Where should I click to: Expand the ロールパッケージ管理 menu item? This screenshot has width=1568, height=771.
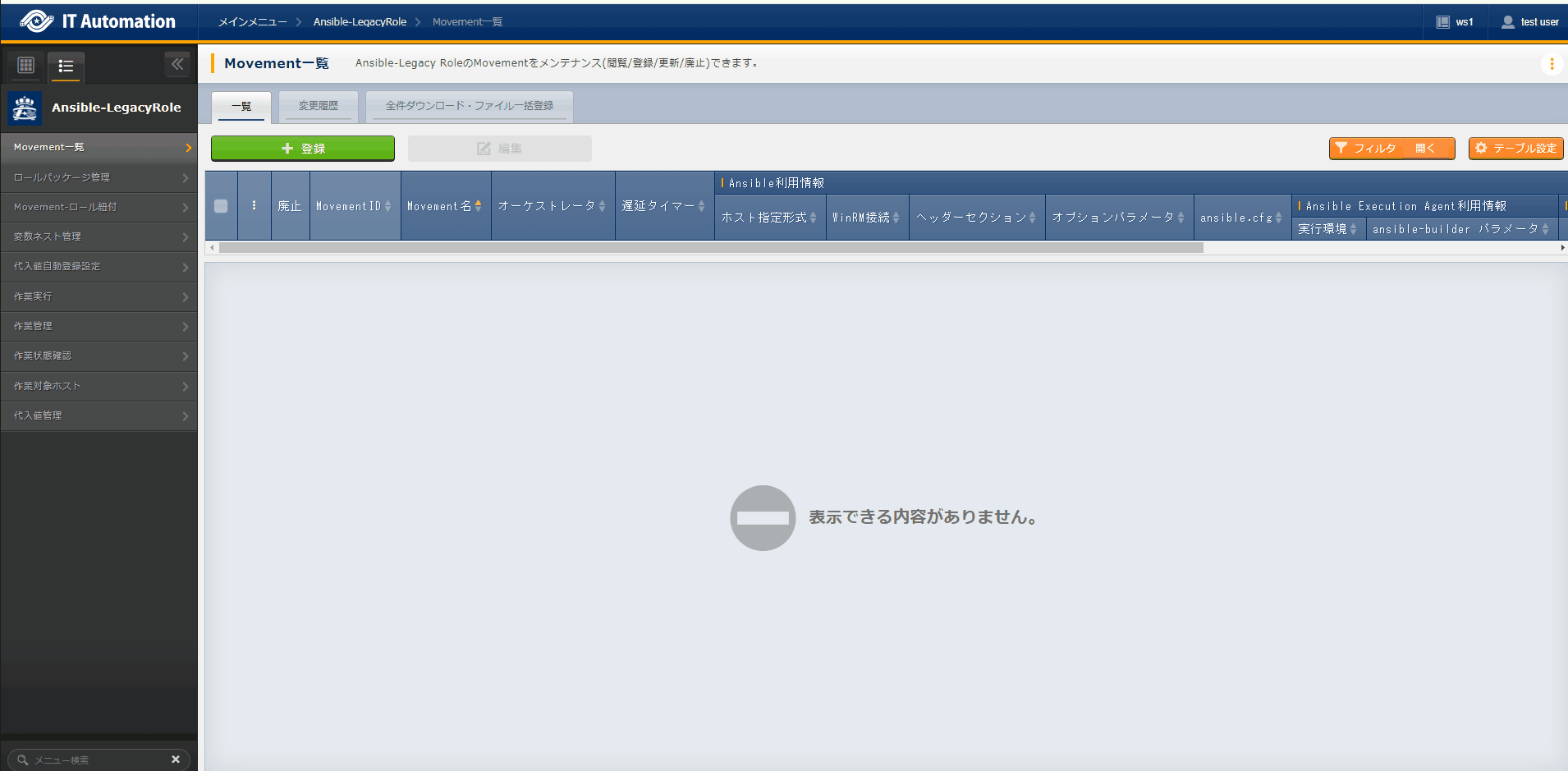point(99,177)
